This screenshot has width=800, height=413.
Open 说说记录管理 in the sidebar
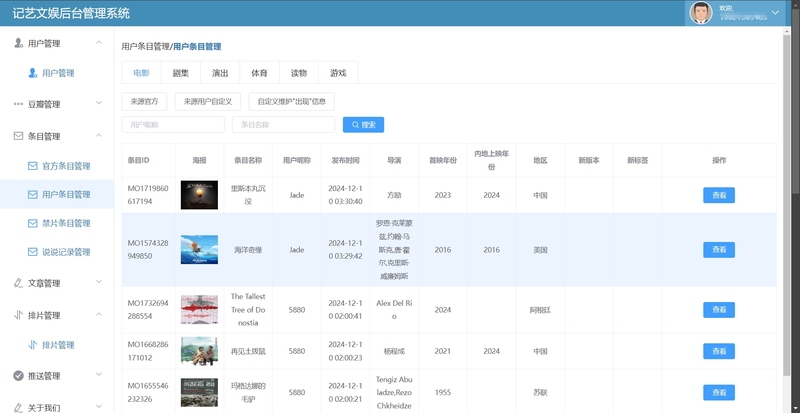point(66,252)
